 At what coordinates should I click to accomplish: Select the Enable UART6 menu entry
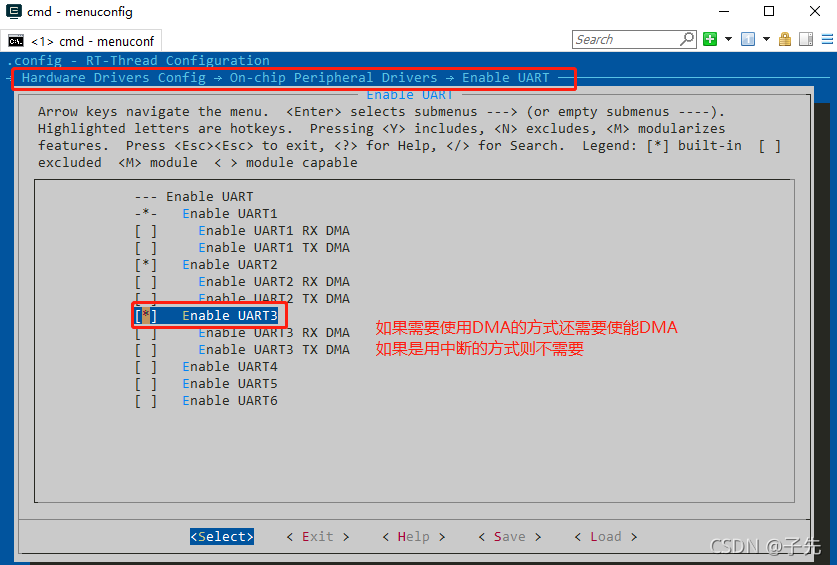click(x=229, y=401)
